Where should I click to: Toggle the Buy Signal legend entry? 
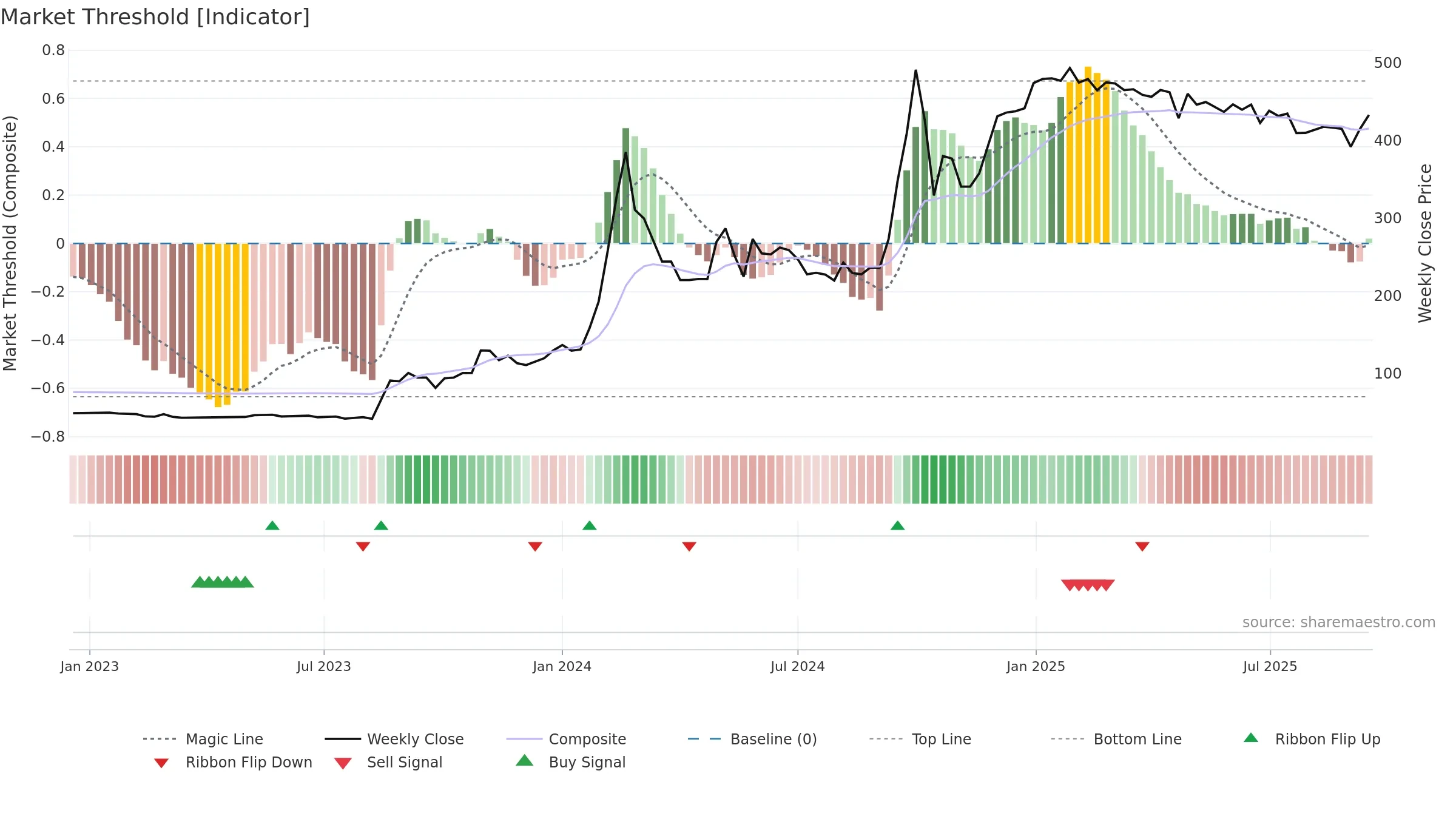click(x=570, y=762)
